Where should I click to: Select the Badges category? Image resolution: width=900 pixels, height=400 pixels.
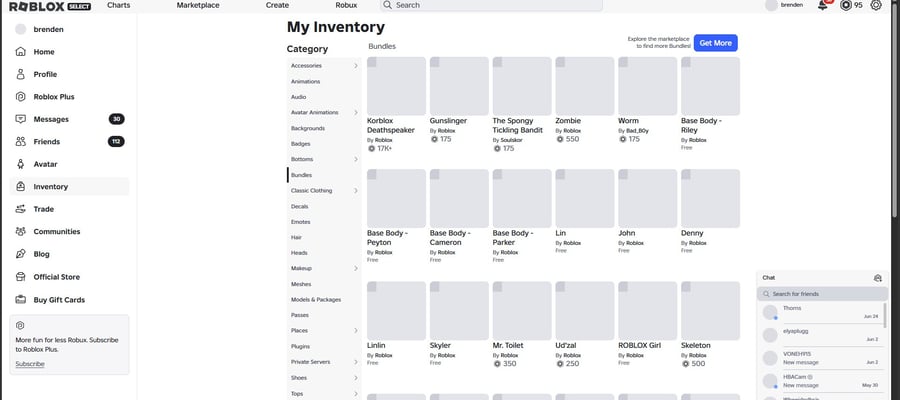pos(300,143)
